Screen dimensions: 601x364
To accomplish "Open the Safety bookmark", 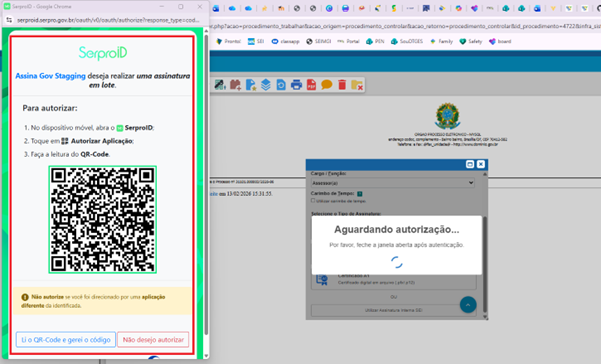I will pyautogui.click(x=471, y=41).
